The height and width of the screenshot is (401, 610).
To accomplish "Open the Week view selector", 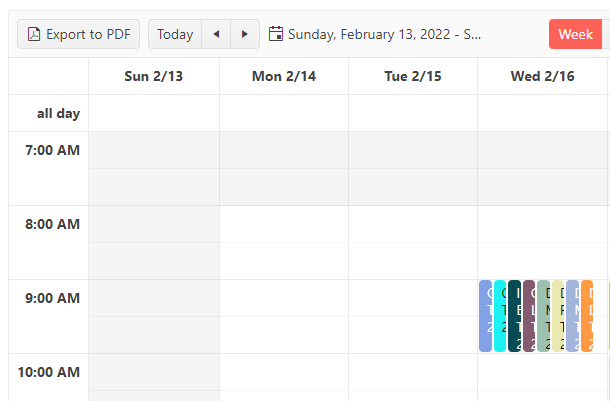I will click(575, 34).
